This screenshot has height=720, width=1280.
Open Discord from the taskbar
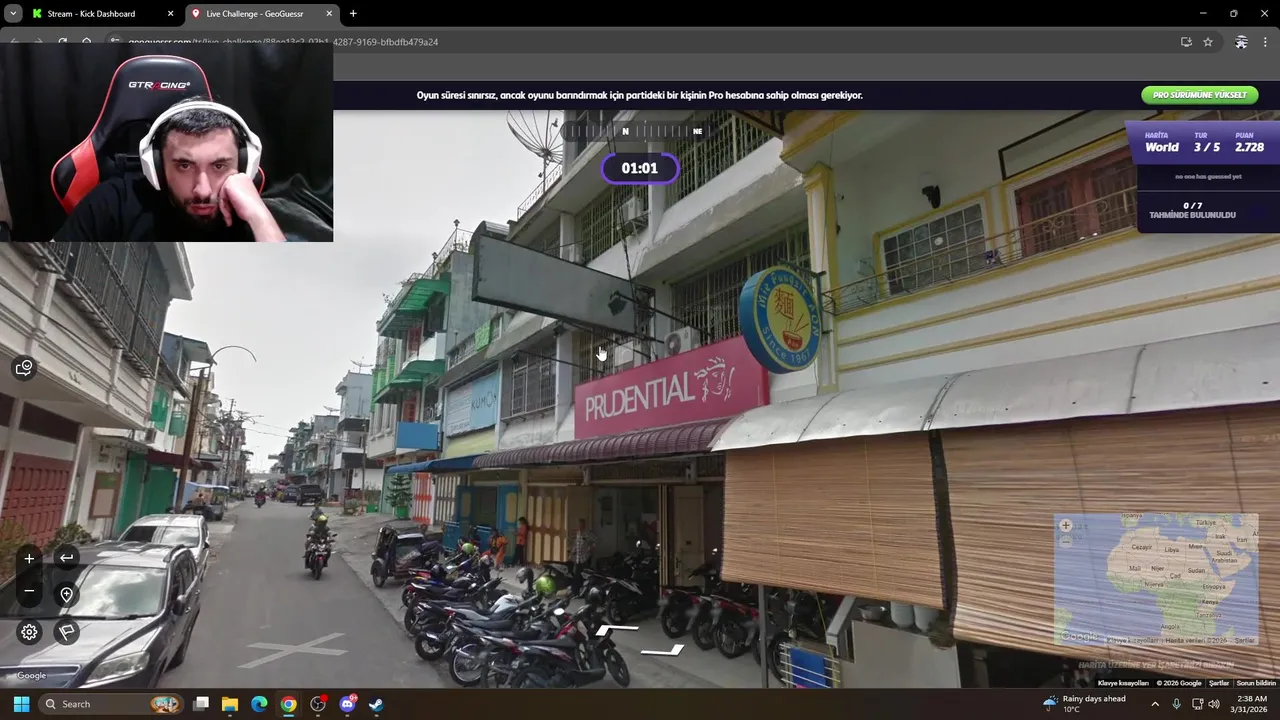pyautogui.click(x=347, y=704)
